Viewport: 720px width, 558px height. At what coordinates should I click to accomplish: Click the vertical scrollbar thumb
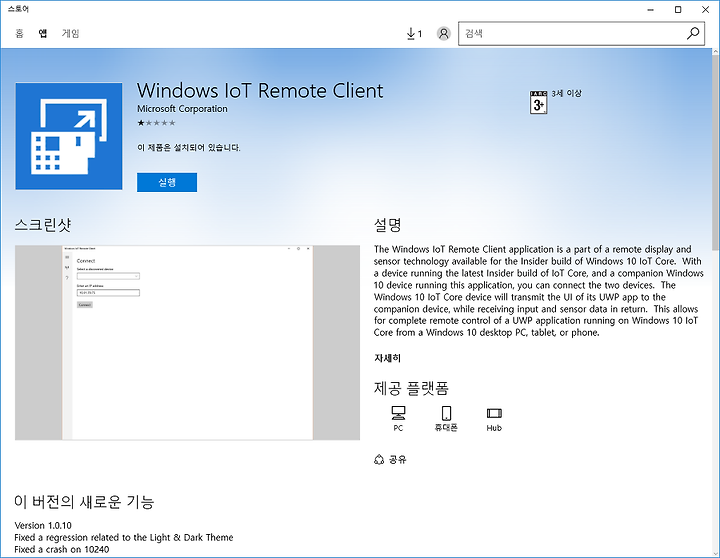tap(715, 152)
